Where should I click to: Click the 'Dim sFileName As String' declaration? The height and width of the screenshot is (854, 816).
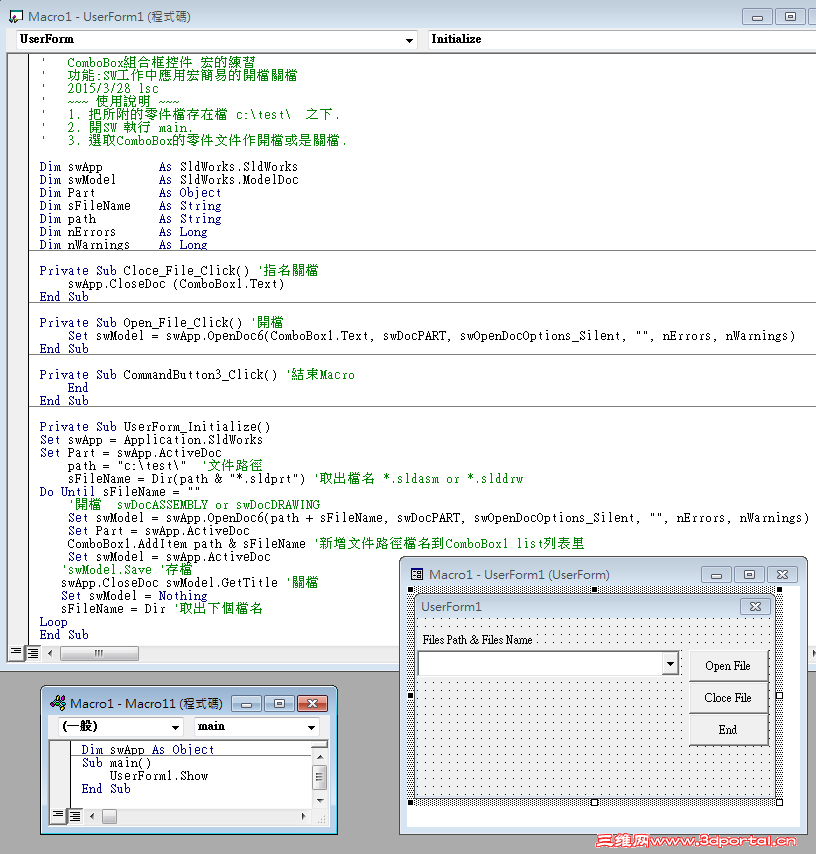click(130, 206)
